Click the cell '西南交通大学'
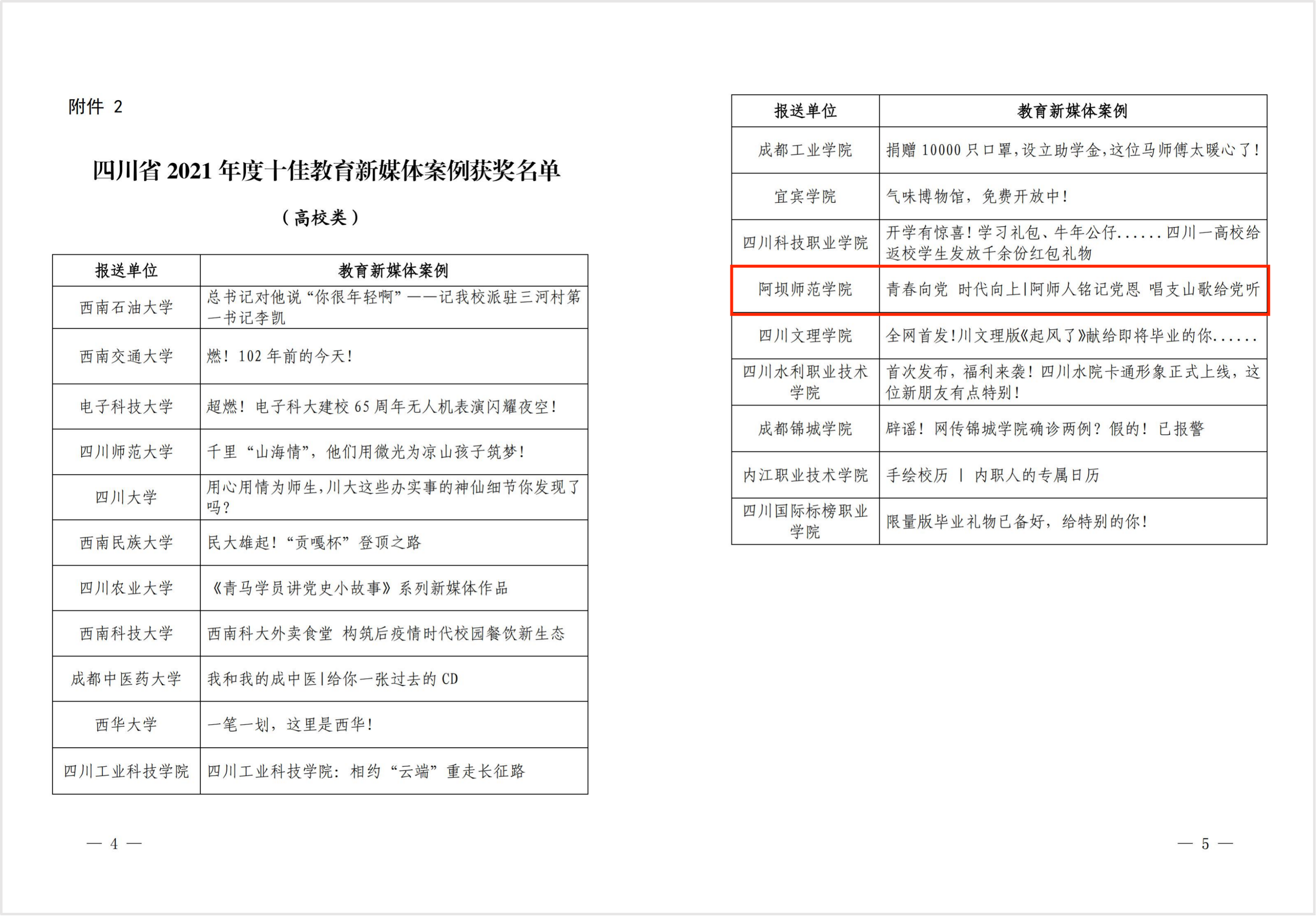 click(x=126, y=357)
